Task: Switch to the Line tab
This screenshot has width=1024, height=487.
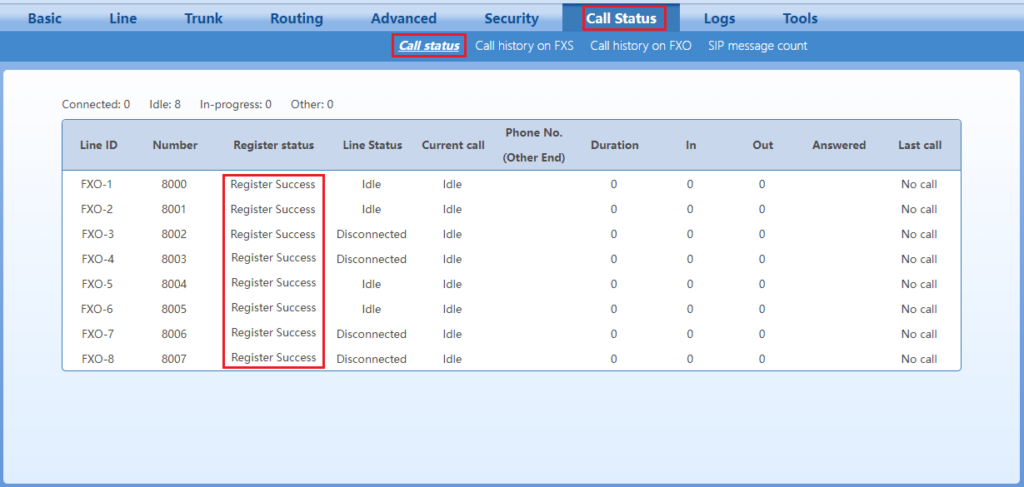Action: tap(123, 18)
